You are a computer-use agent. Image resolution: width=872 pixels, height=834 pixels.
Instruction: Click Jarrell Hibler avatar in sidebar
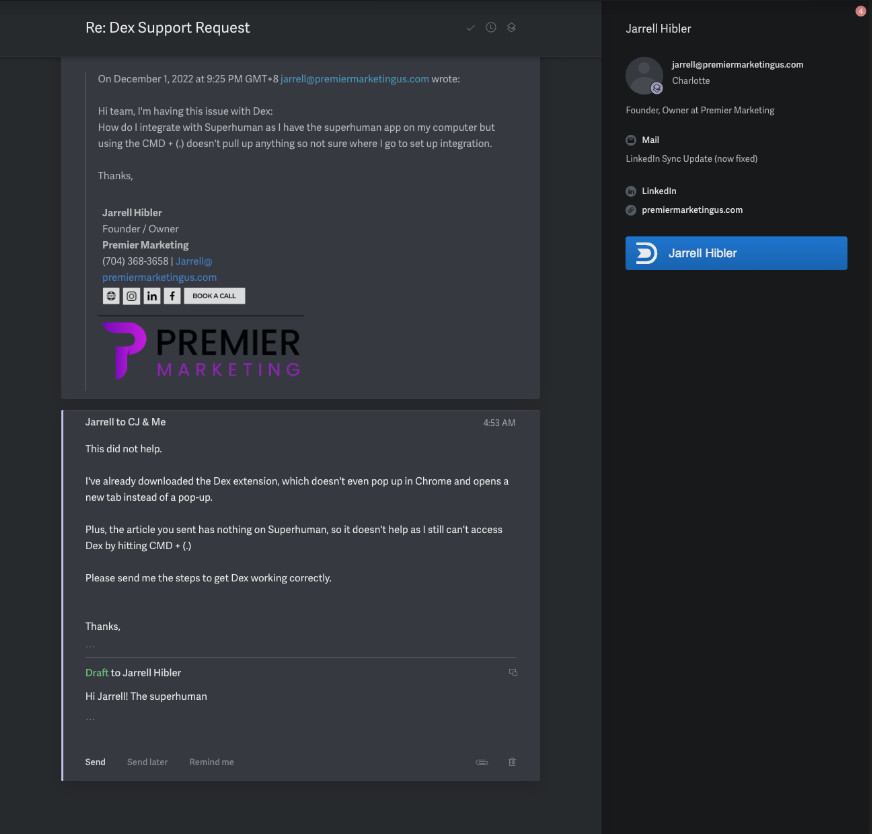(x=644, y=76)
